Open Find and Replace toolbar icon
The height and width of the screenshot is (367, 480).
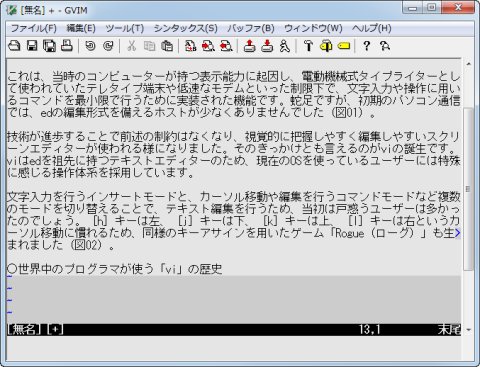click(x=191, y=46)
